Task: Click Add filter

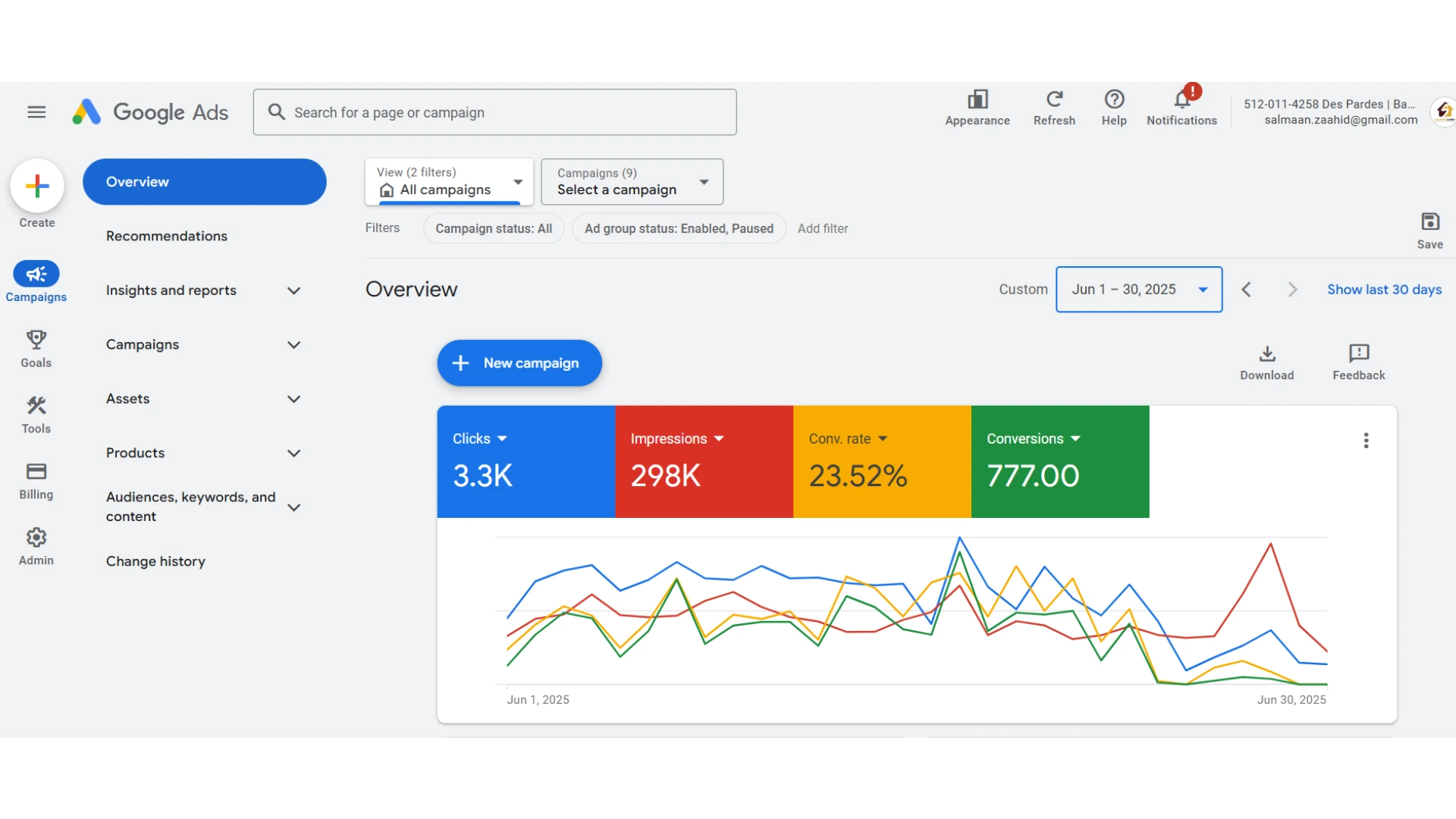Action: coord(823,228)
